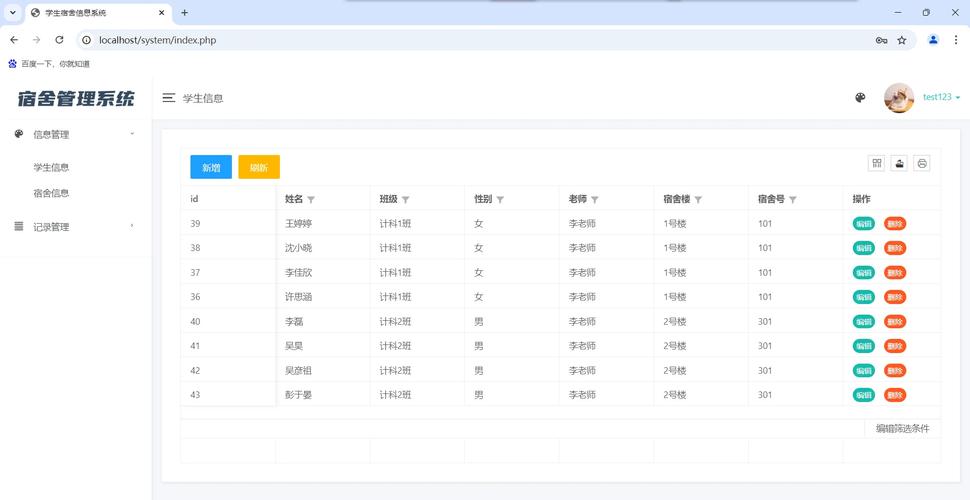Click the site information icon in address bar
Screen dimensions: 970x500
[x=87, y=40]
